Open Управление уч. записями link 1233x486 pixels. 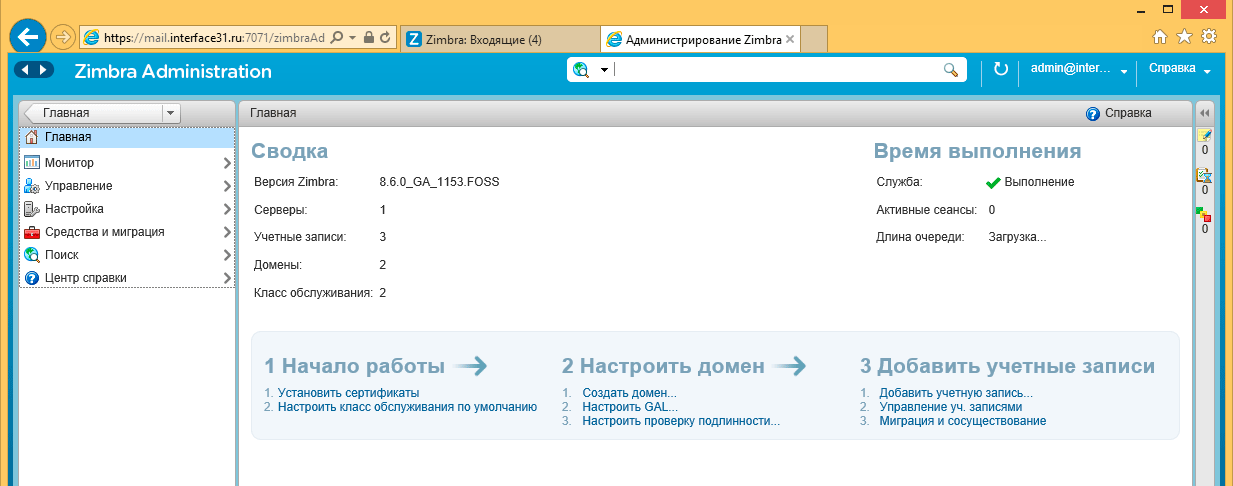951,407
